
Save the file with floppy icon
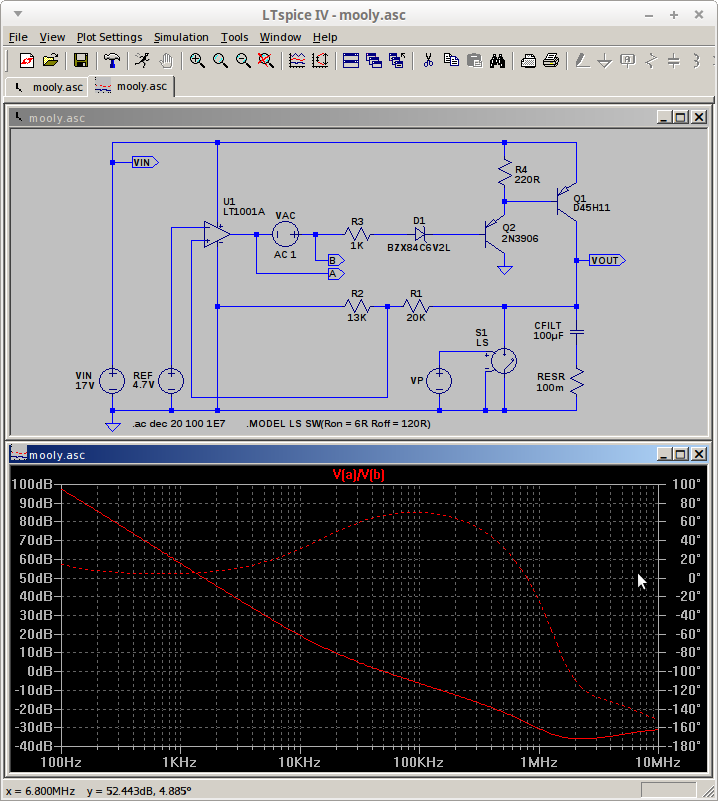pyautogui.click(x=81, y=61)
